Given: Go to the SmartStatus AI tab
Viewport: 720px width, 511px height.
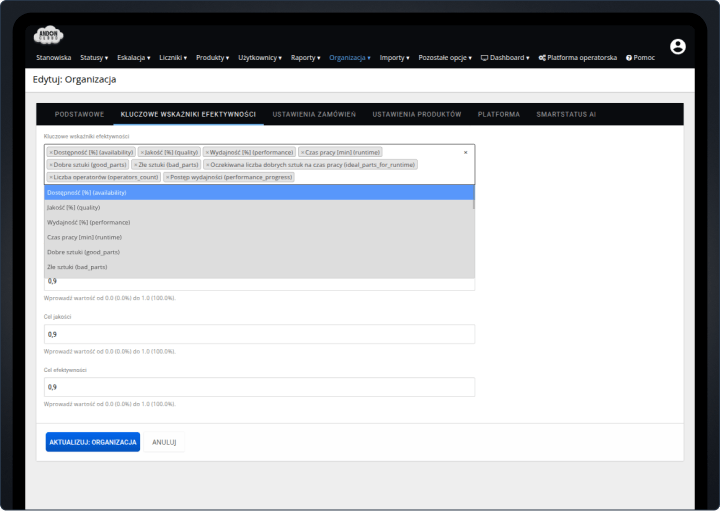Looking at the screenshot, I should click(565, 115).
